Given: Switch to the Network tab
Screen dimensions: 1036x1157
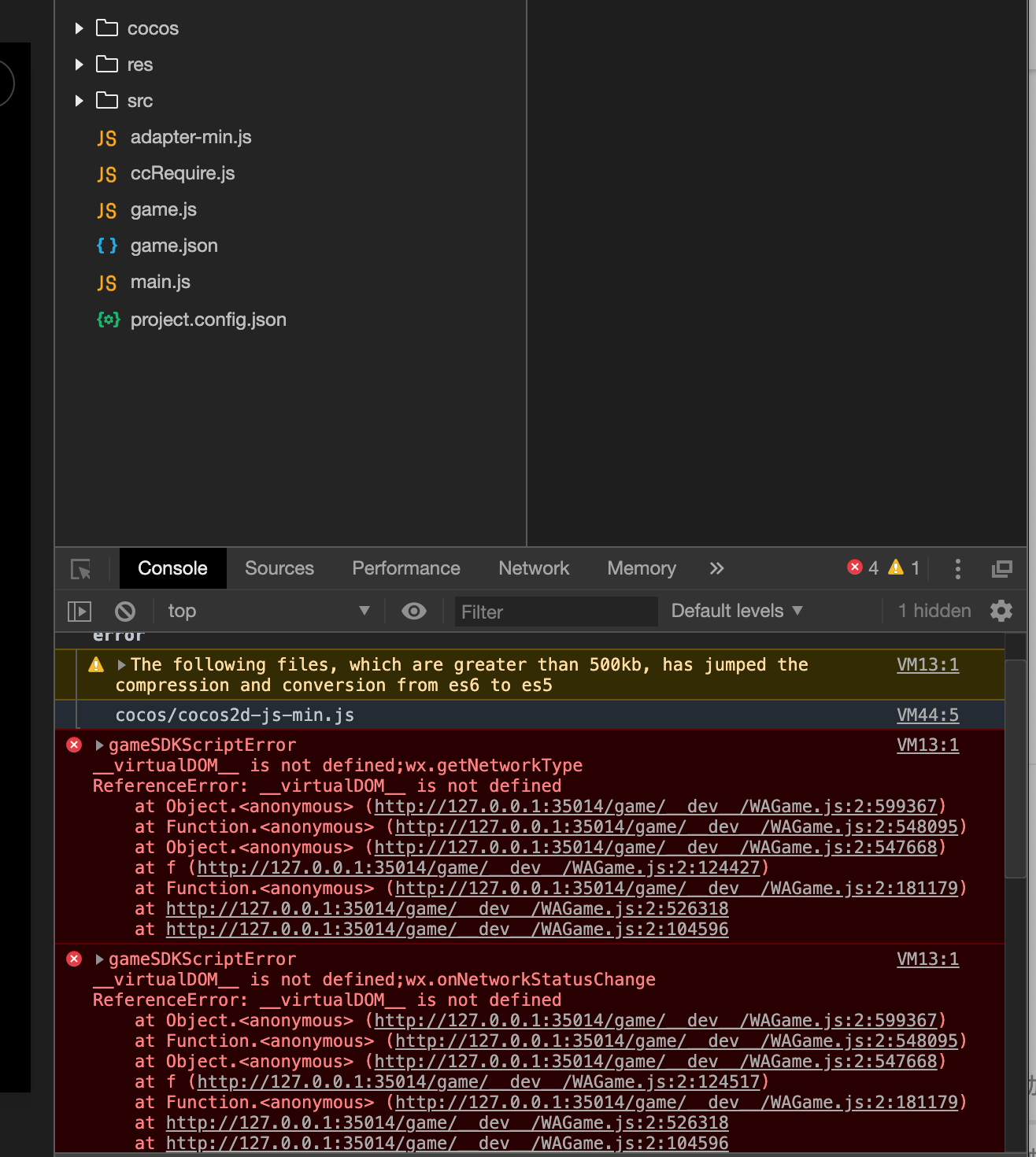Looking at the screenshot, I should click(x=534, y=568).
